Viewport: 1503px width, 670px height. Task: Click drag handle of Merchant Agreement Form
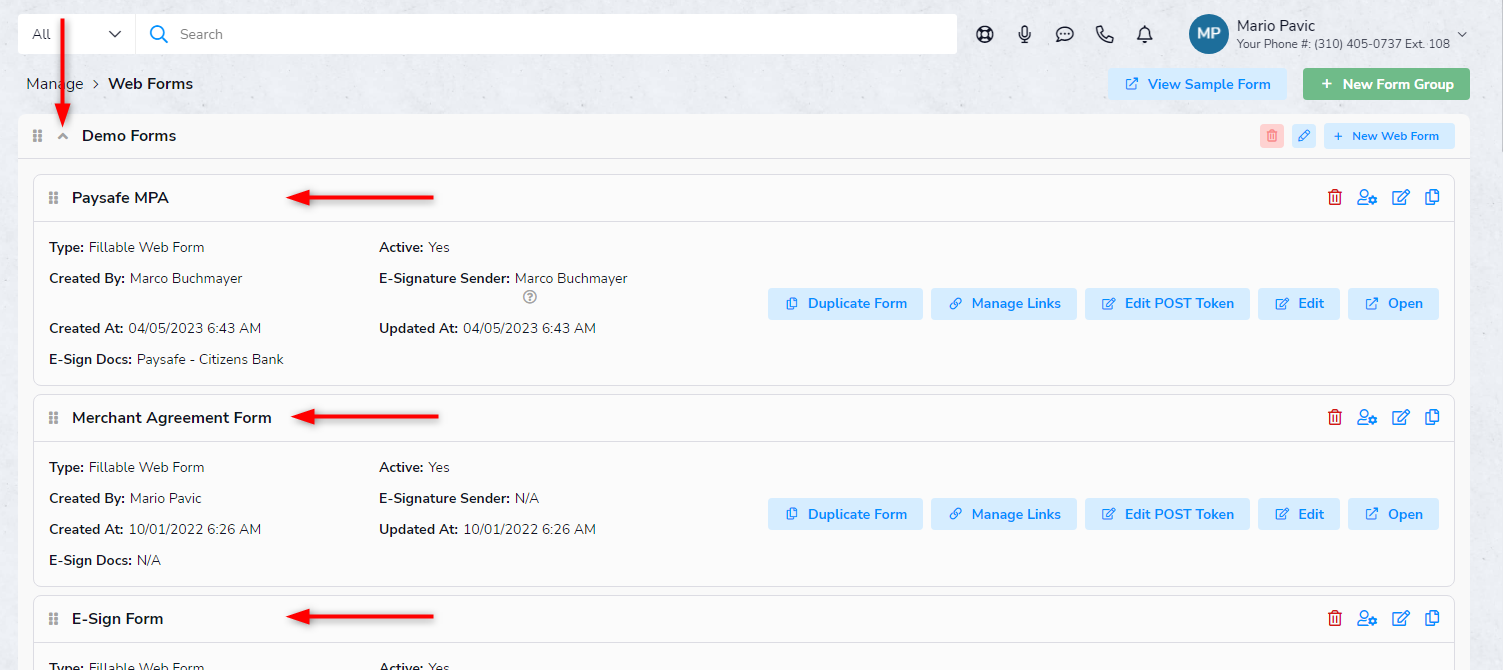(x=54, y=418)
